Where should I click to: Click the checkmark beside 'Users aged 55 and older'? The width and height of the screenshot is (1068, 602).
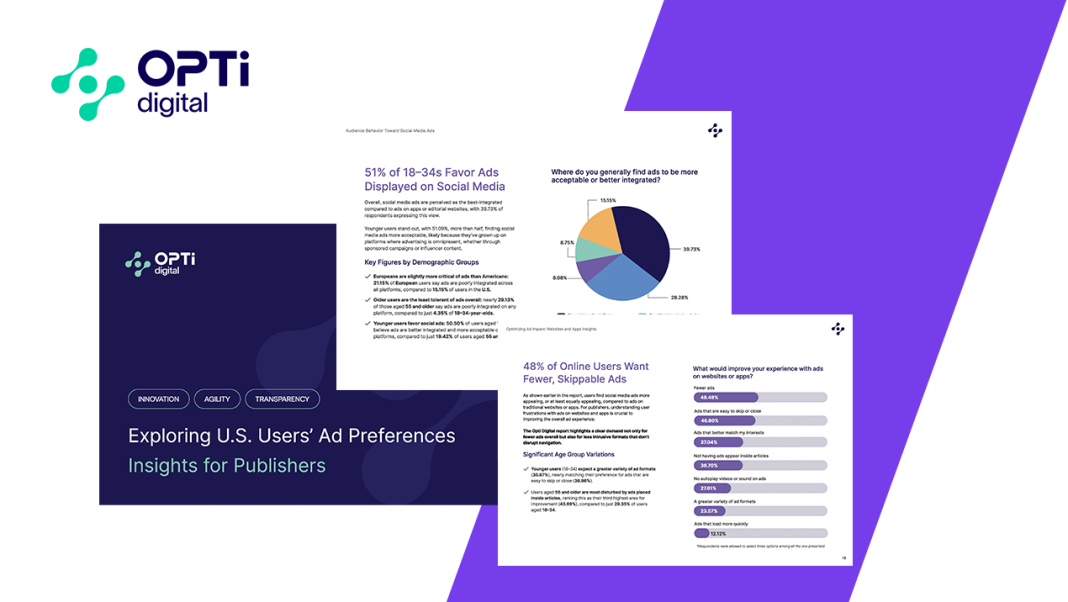(526, 494)
